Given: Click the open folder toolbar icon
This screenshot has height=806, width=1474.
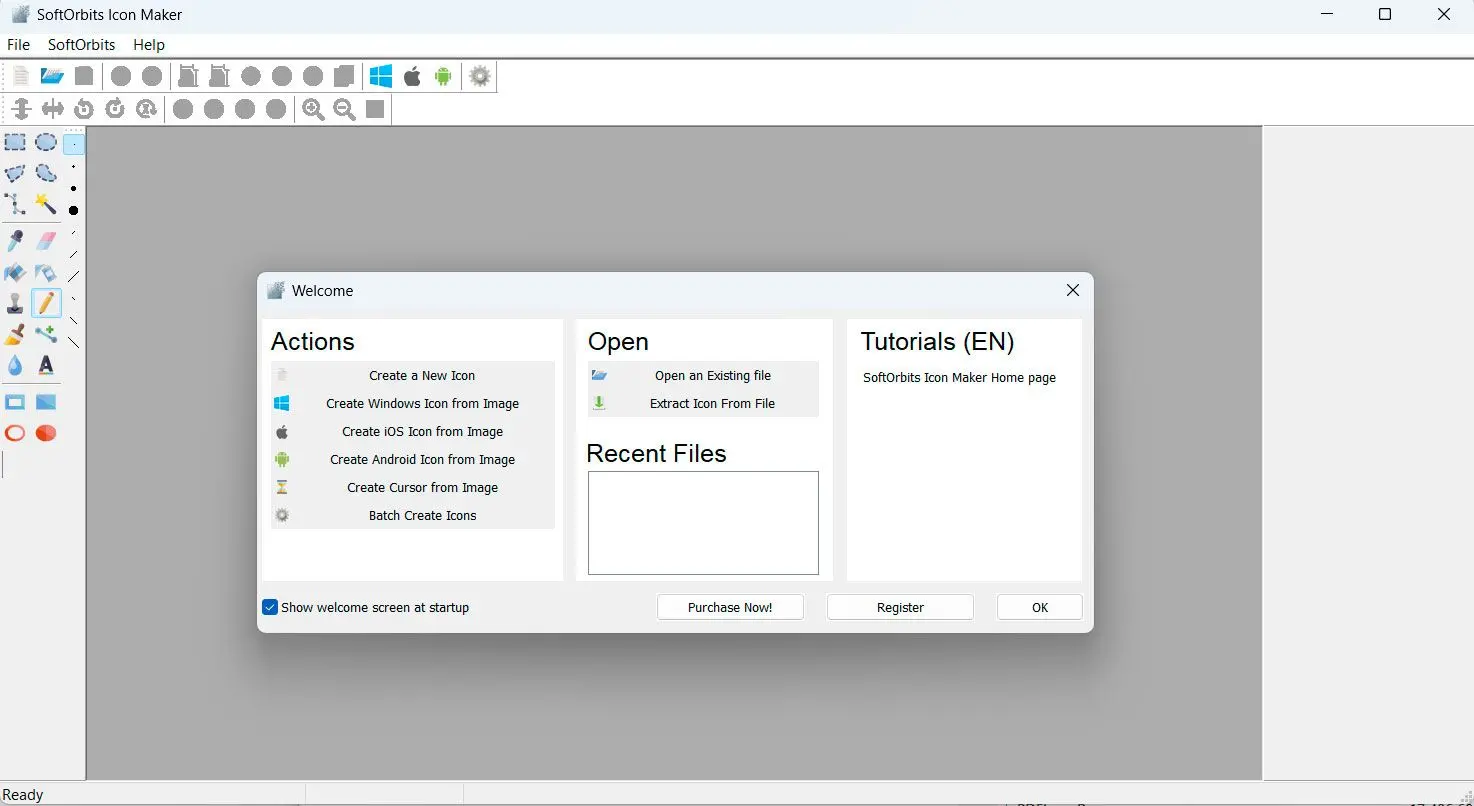Looking at the screenshot, I should click(x=52, y=77).
